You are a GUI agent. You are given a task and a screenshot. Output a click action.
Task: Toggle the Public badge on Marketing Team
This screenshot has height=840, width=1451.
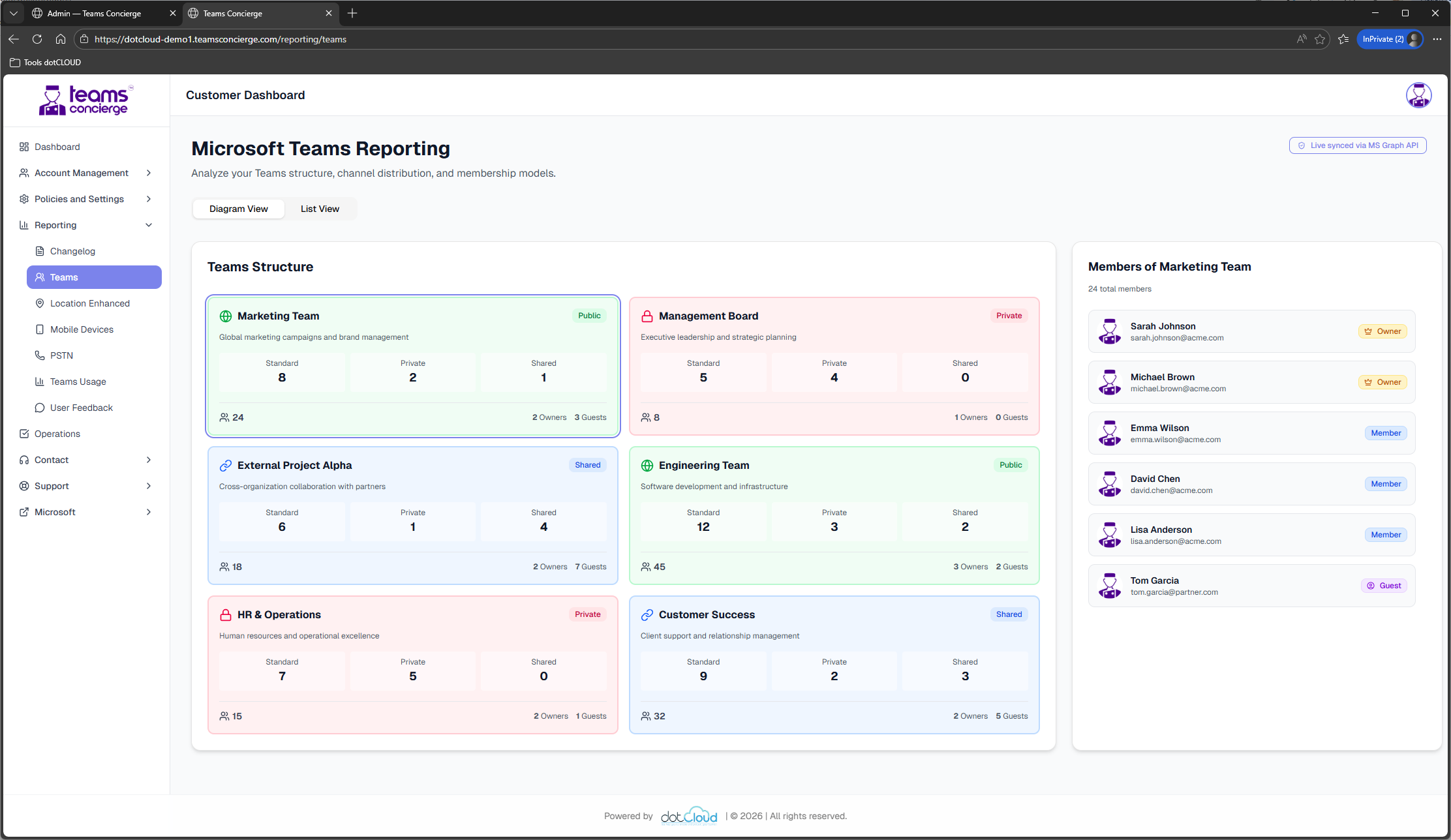(x=589, y=316)
